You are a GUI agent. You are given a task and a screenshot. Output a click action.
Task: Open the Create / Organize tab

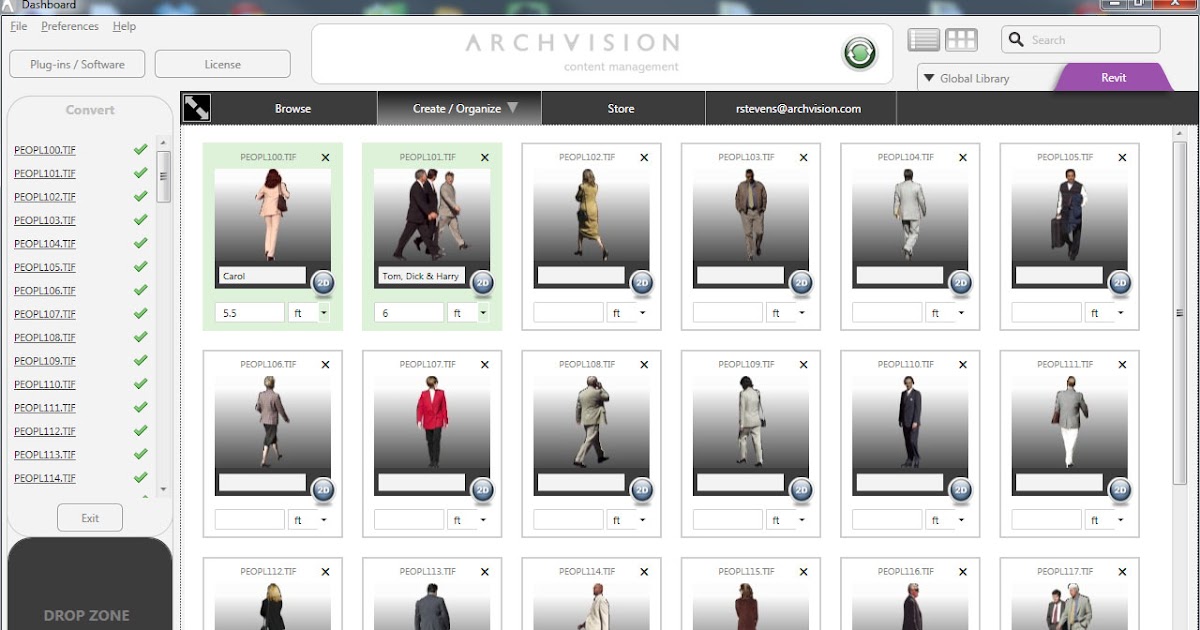459,108
